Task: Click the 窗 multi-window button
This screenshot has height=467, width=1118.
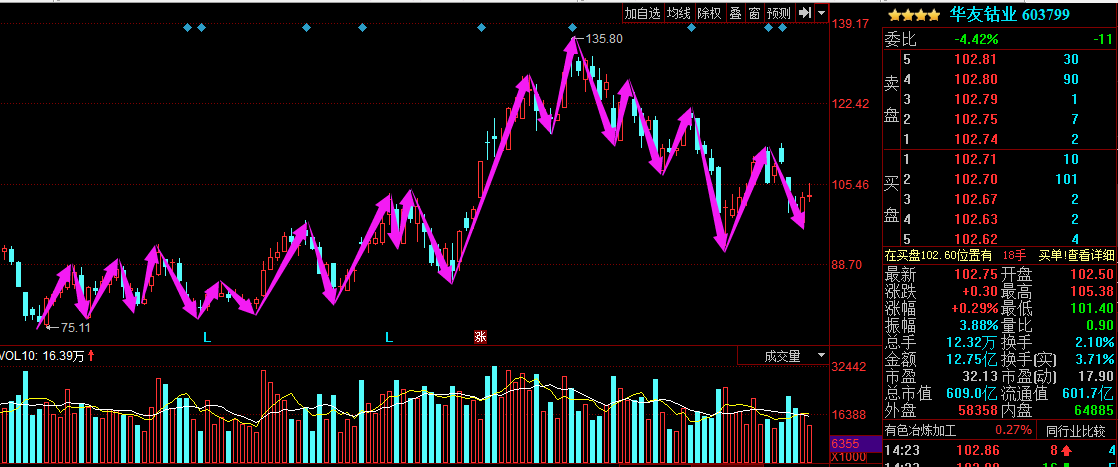Action: pyautogui.click(x=754, y=13)
